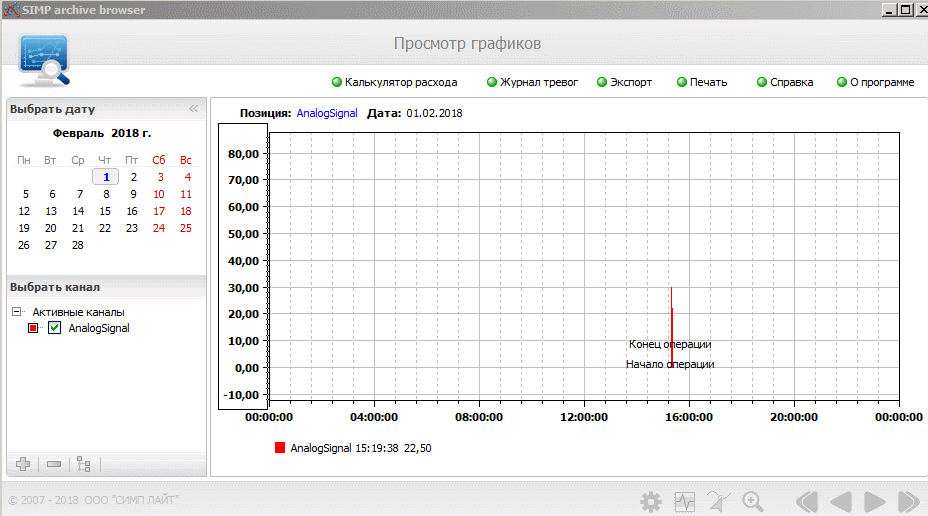Screen dimensions: 928x516
Task: Click the channel tree structure icon
Action: click(x=83, y=464)
